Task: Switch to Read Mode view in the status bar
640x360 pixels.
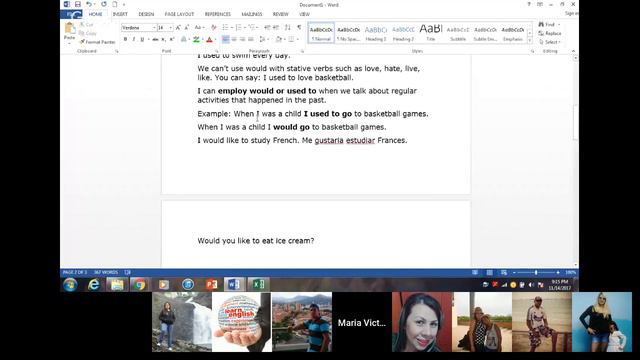Action: (475, 272)
